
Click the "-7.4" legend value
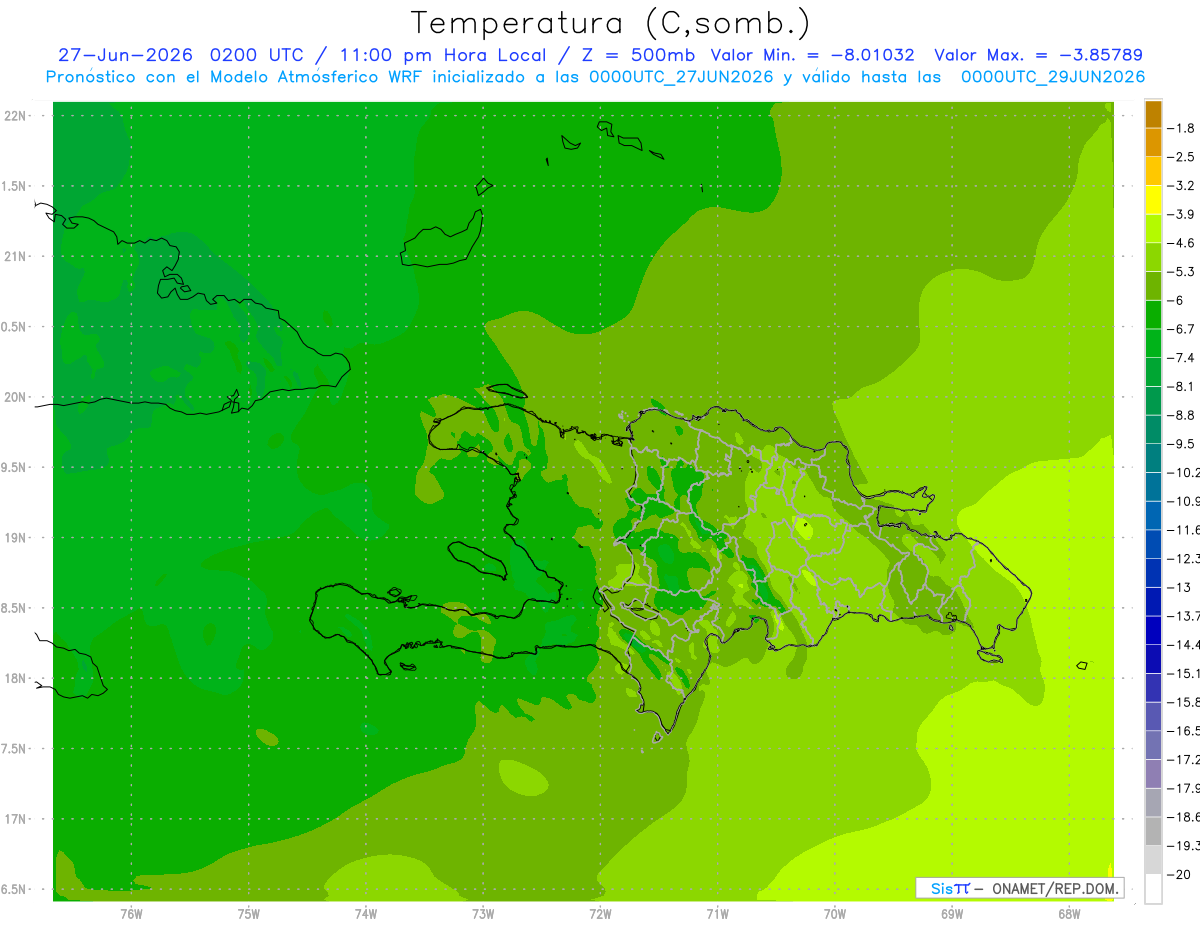(x=1182, y=357)
